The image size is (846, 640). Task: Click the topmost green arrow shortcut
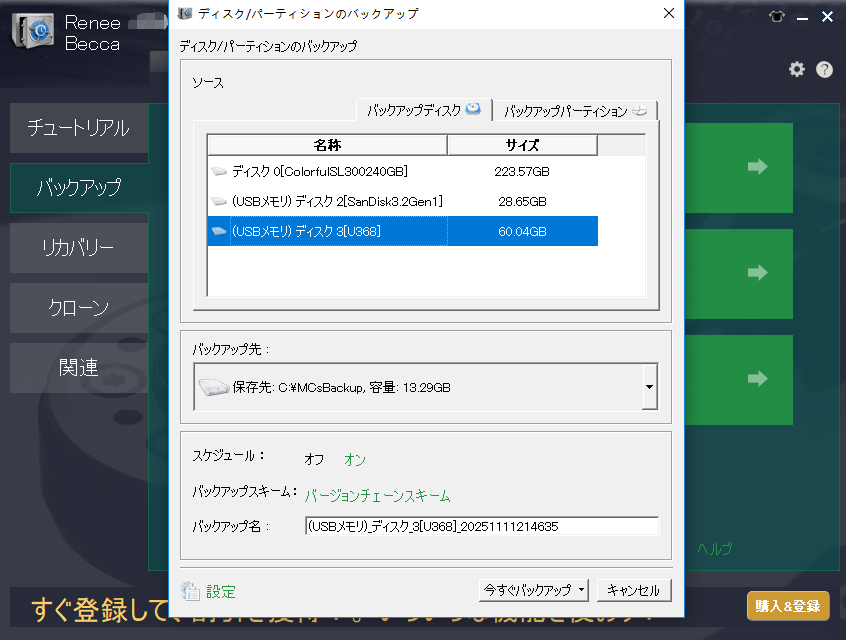pos(755,168)
